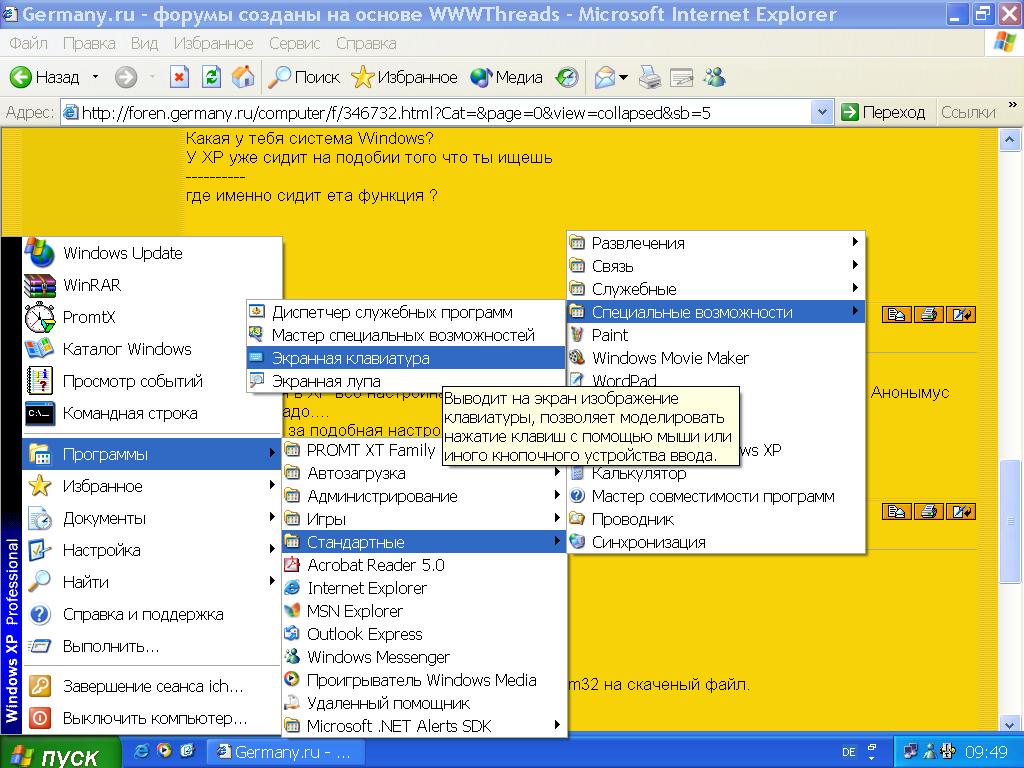The image size is (1024, 768).
Task: Expand Развлечения submenu
Action: click(716, 243)
